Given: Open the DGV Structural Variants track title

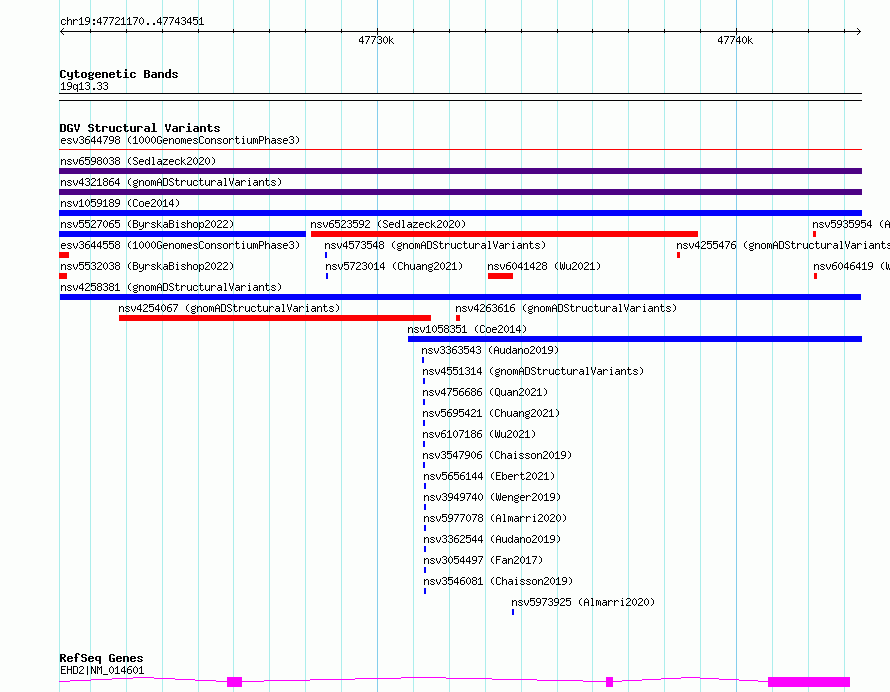Looking at the screenshot, I should [140, 128].
